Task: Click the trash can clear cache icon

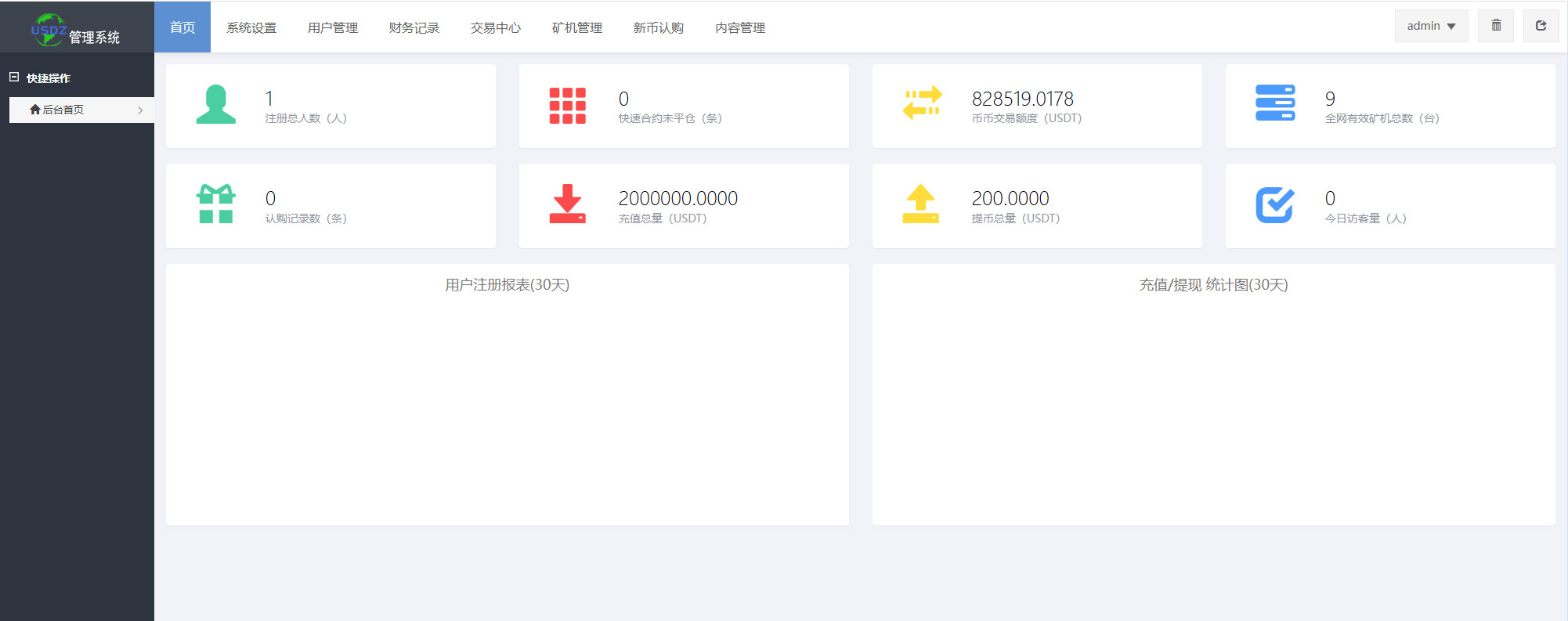Action: pos(1496,26)
